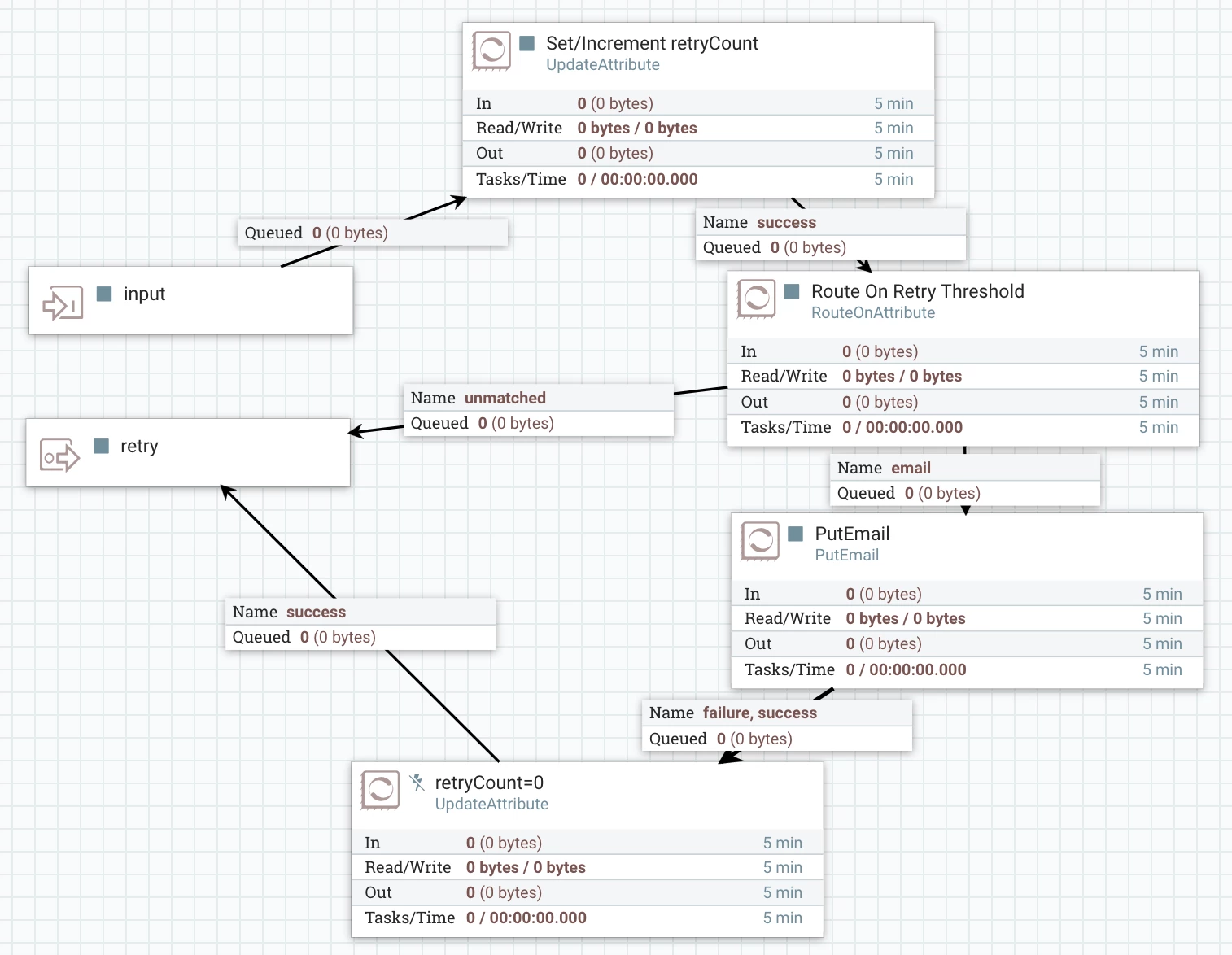Click stopped status square of Set/Increment retryCount
The height and width of the screenshot is (955, 1232).
[x=527, y=43]
